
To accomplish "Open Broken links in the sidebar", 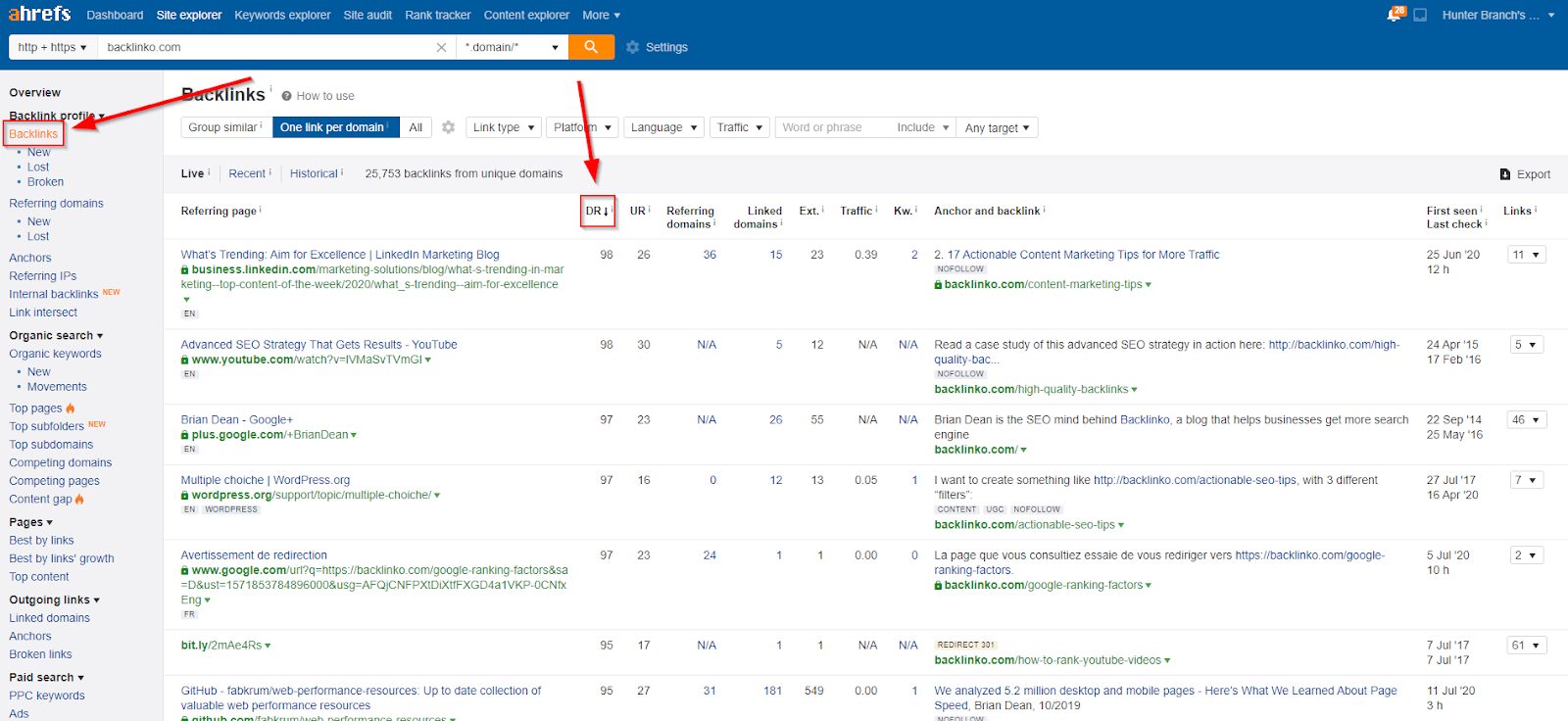I will click(40, 655).
